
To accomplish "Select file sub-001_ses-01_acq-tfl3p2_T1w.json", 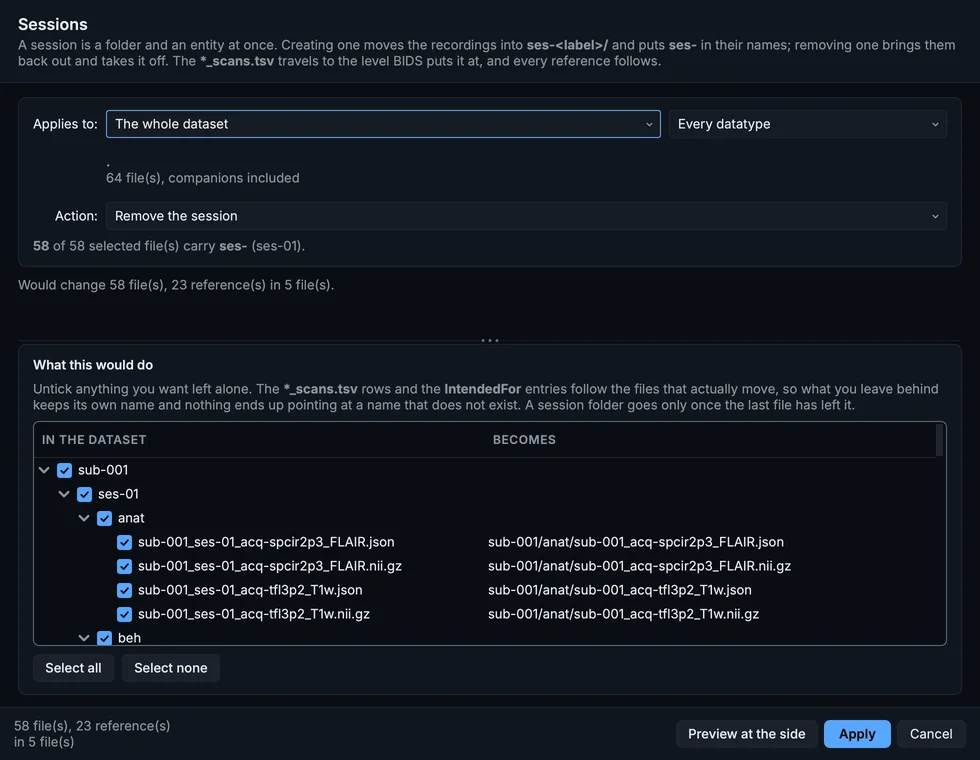I will (x=250, y=590).
